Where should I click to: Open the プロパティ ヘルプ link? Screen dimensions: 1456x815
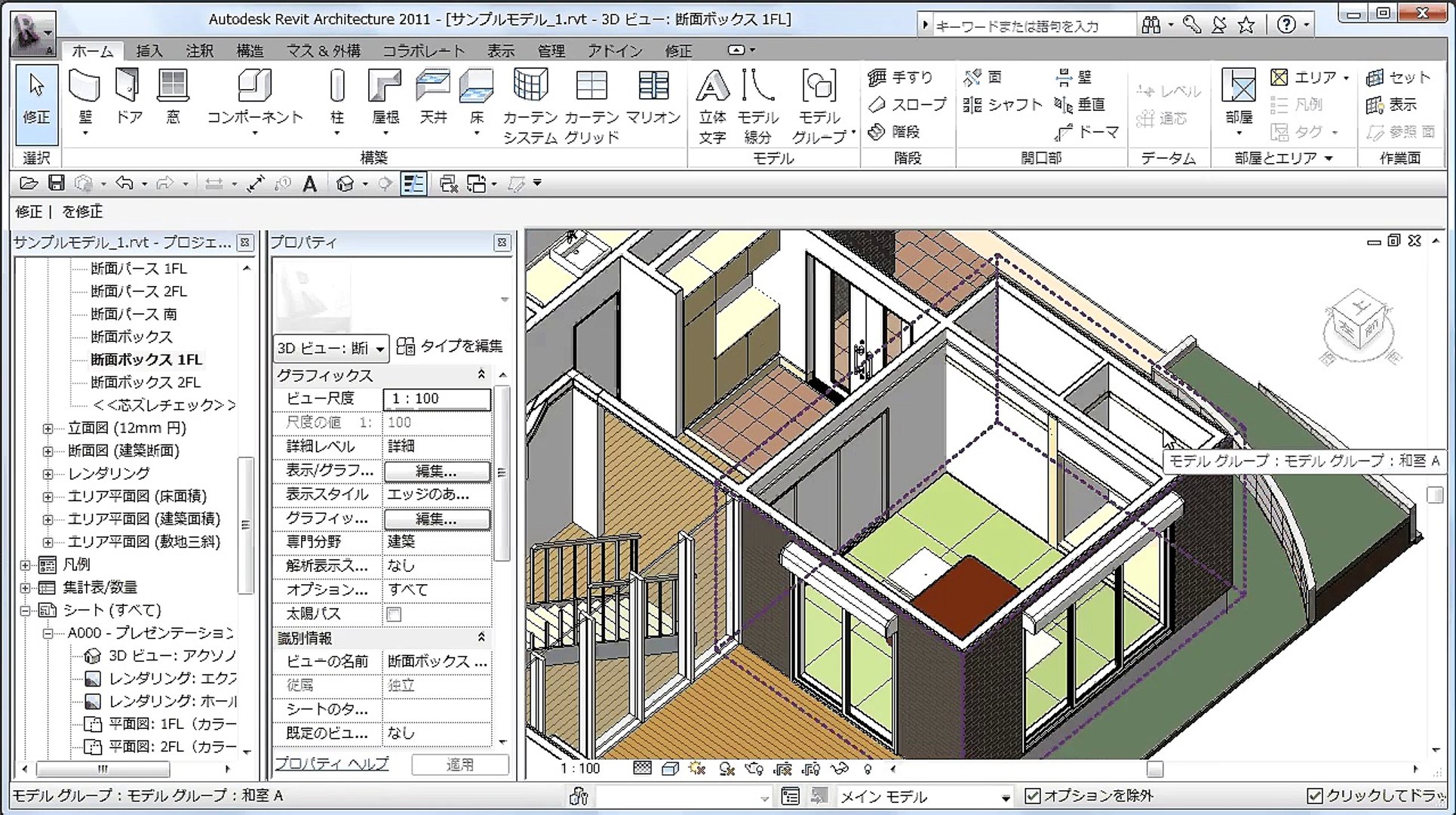click(x=332, y=764)
